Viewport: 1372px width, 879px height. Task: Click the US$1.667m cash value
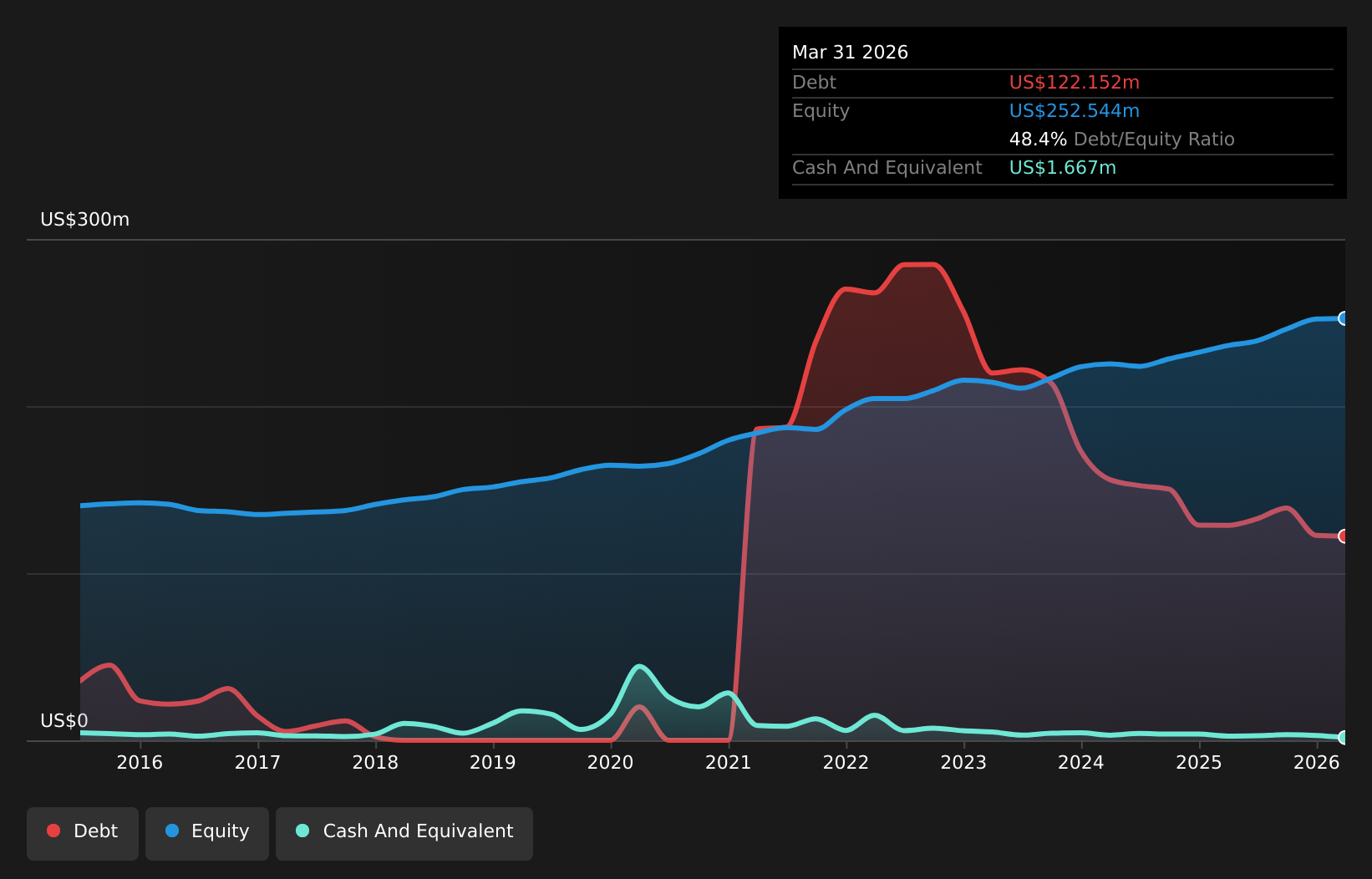pyautogui.click(x=1063, y=168)
